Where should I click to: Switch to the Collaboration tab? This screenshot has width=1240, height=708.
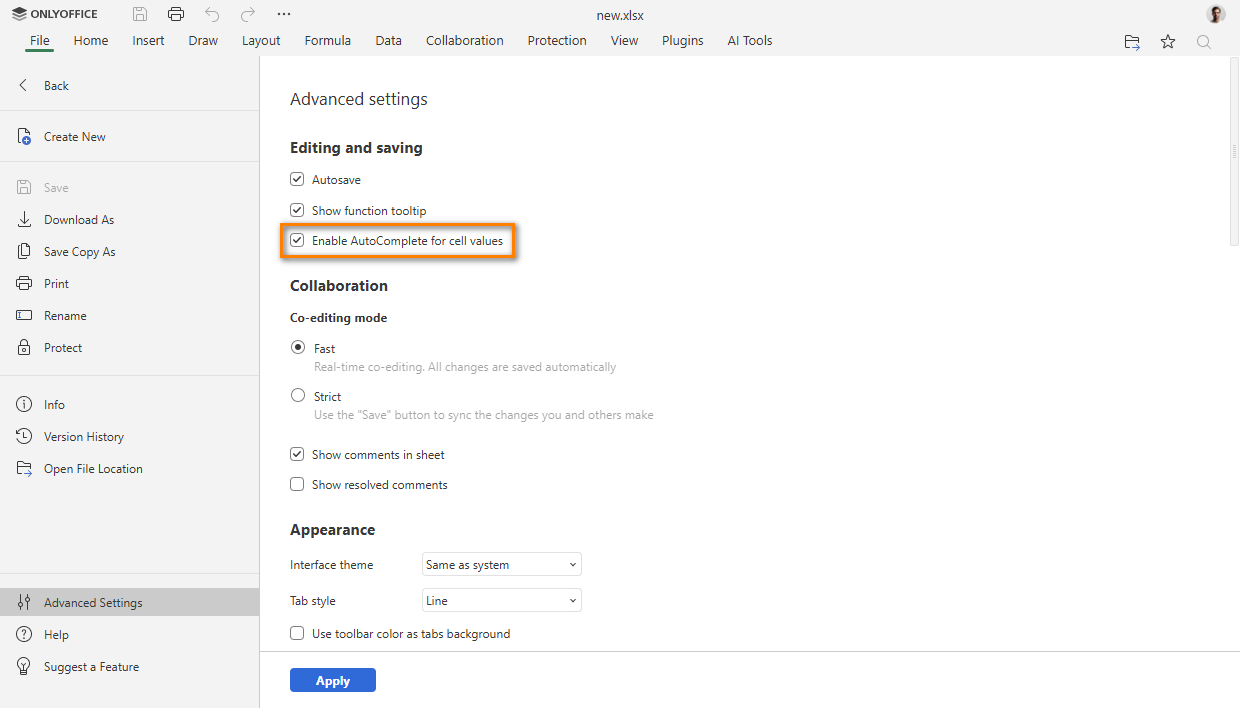[465, 41]
